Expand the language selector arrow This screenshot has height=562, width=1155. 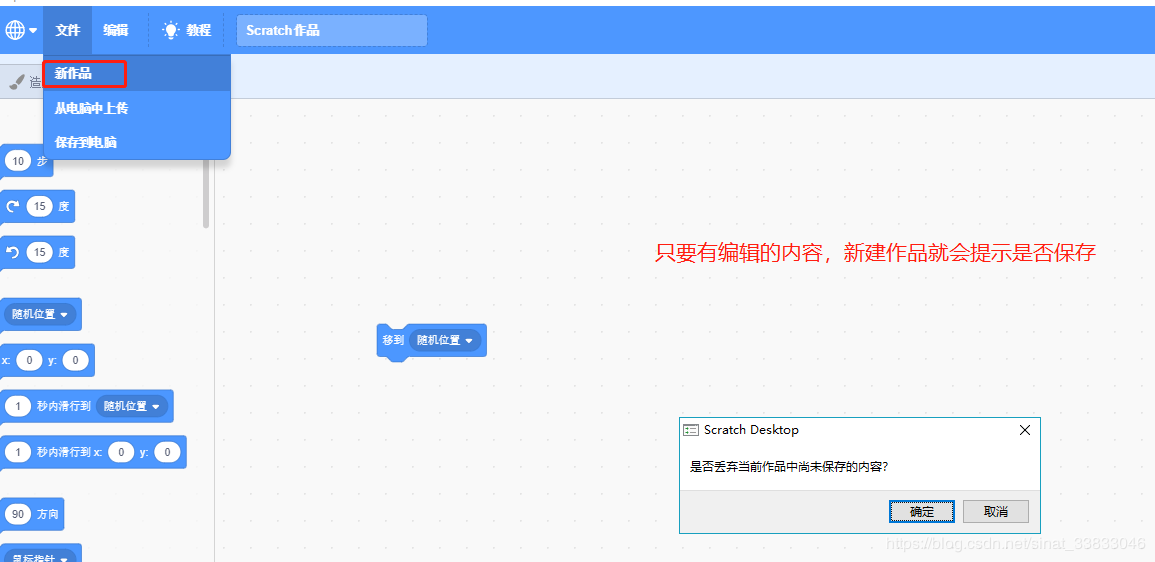[x=33, y=31]
